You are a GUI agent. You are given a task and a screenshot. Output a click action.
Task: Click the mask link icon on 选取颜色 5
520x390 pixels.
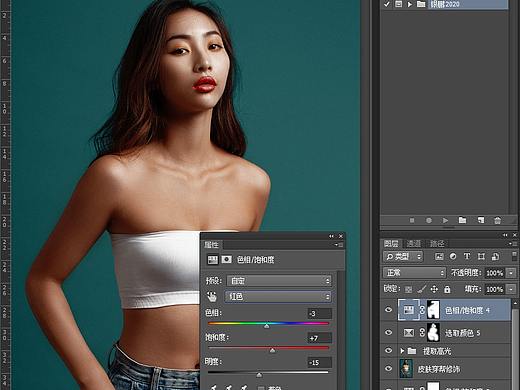point(422,333)
